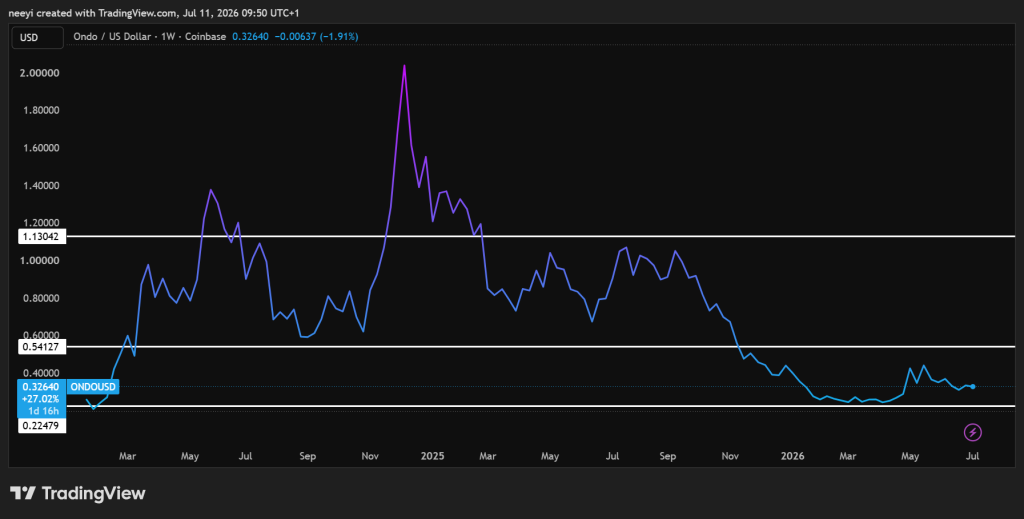Image resolution: width=1024 pixels, height=519 pixels.
Task: Click the TradingView logo at bottom
Action: click(78, 494)
